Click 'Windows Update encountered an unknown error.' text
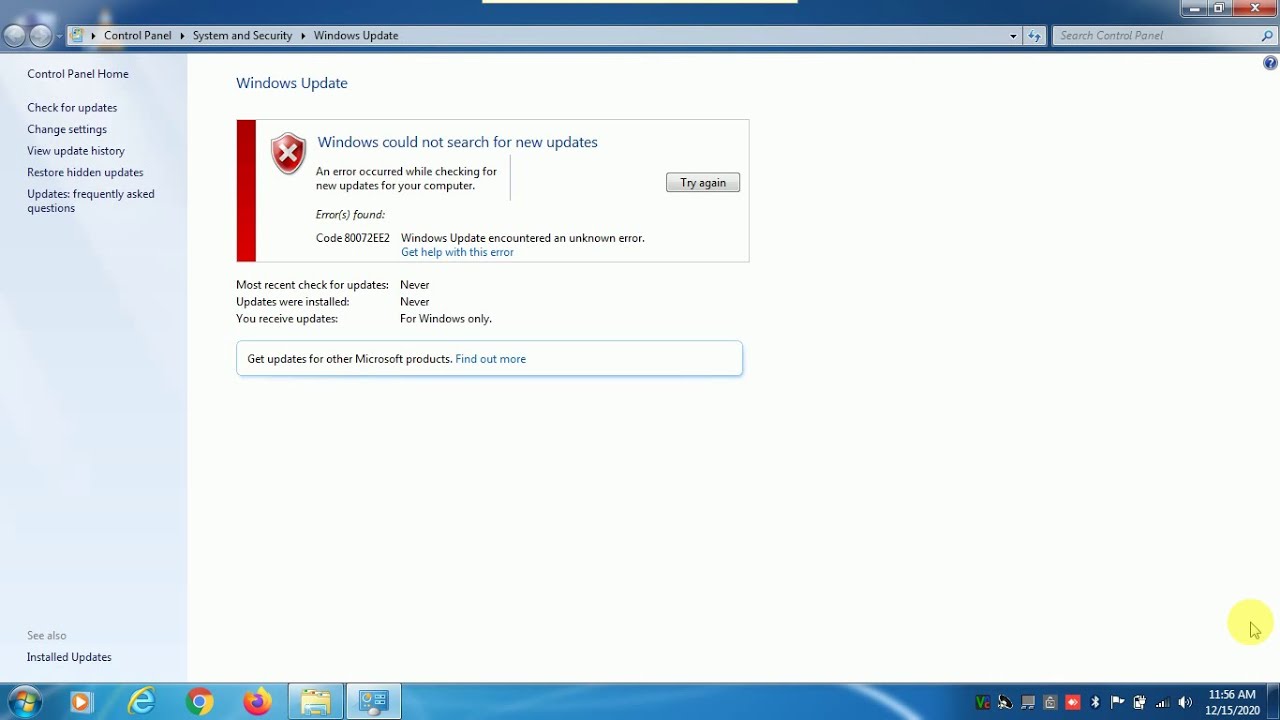 [523, 238]
